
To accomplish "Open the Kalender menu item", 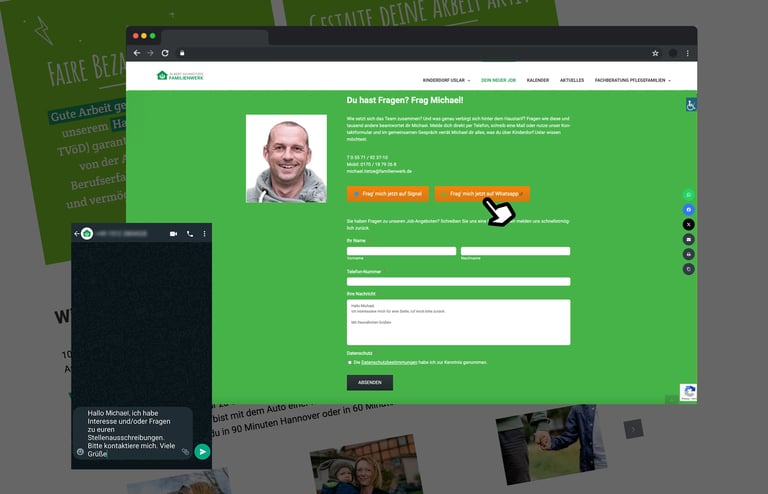I will 538,80.
